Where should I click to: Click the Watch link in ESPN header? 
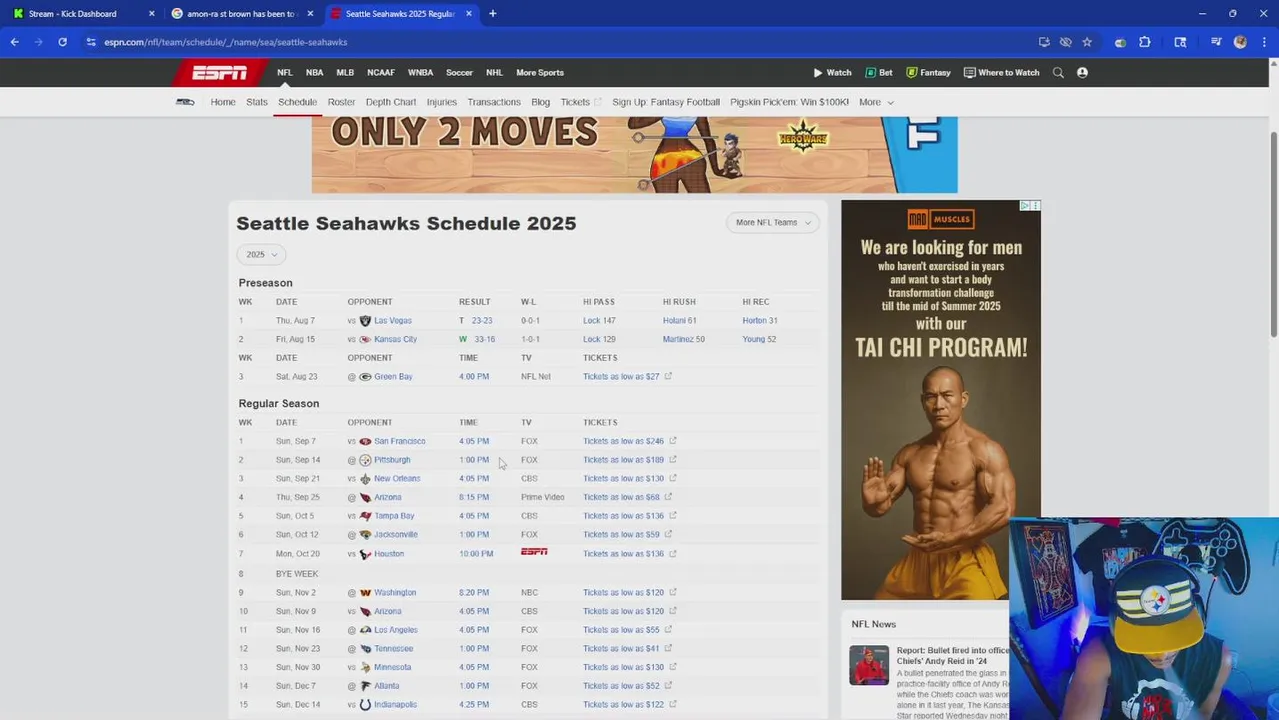832,72
